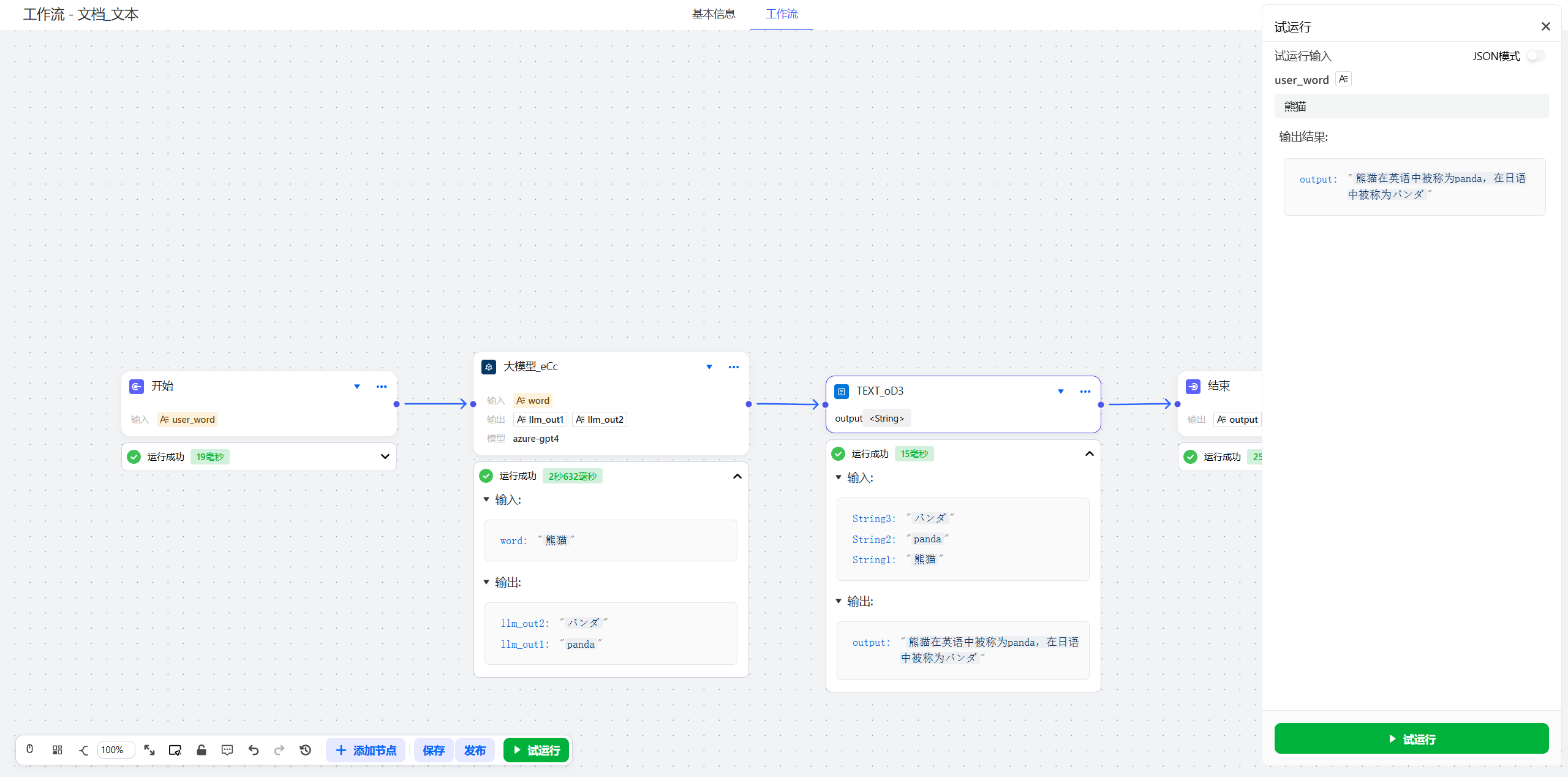Expand the 开始 node run result
The height and width of the screenshot is (777, 1568).
pyautogui.click(x=385, y=457)
